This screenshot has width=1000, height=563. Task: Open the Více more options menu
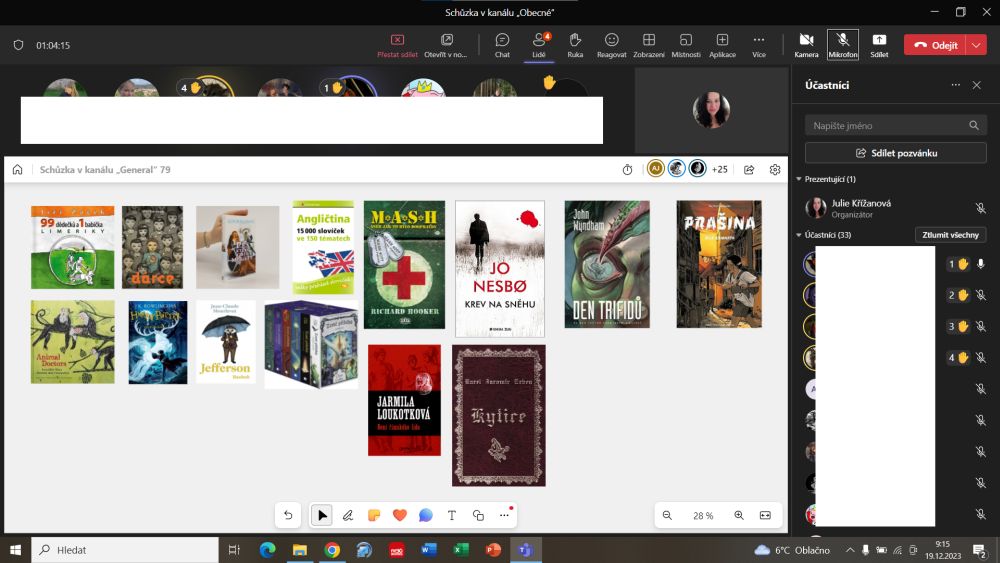pos(759,45)
